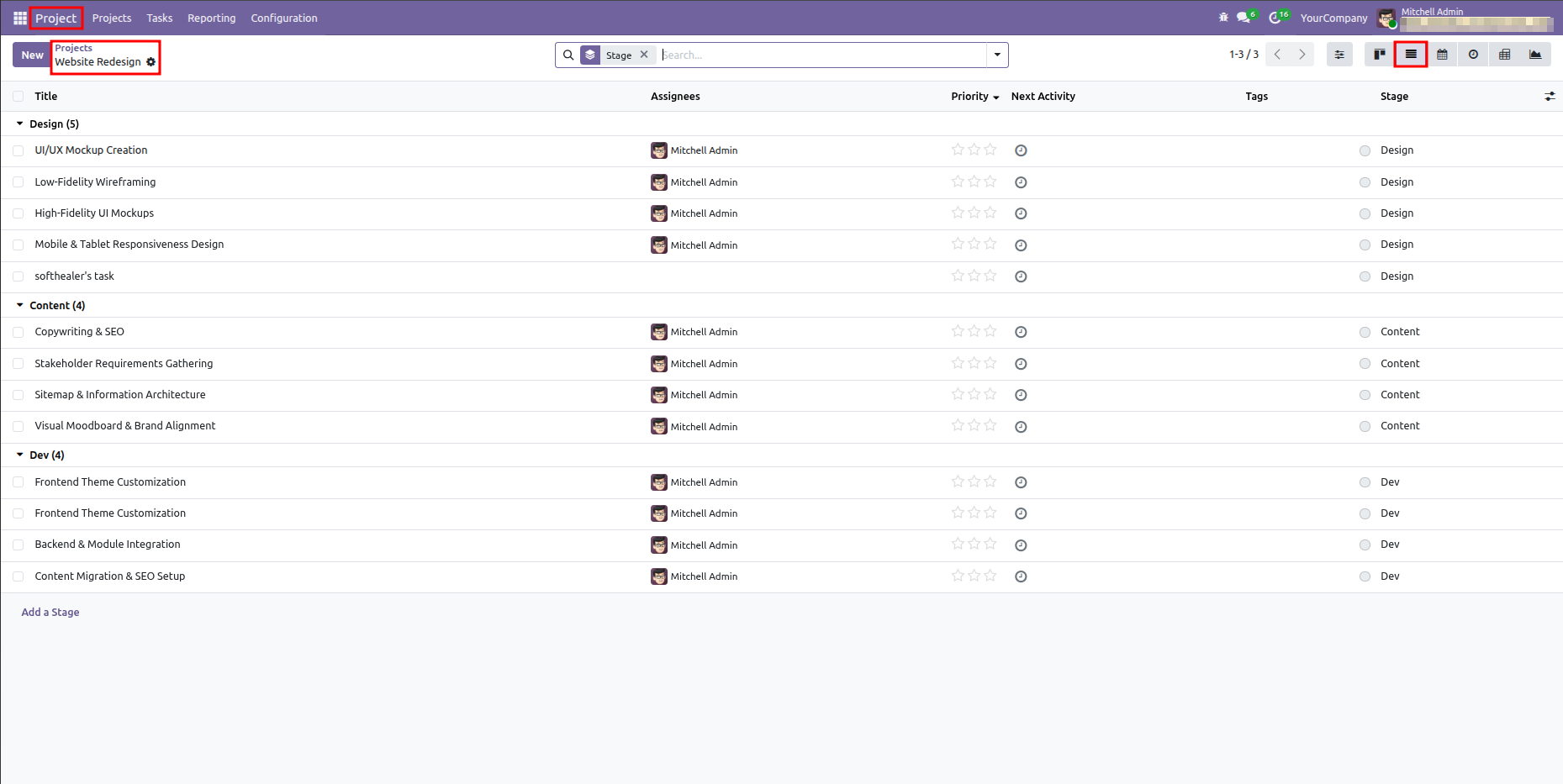Select the UI/UX Mockup Creation checkbox
Viewport: 1563px width, 784px height.
coord(18,151)
